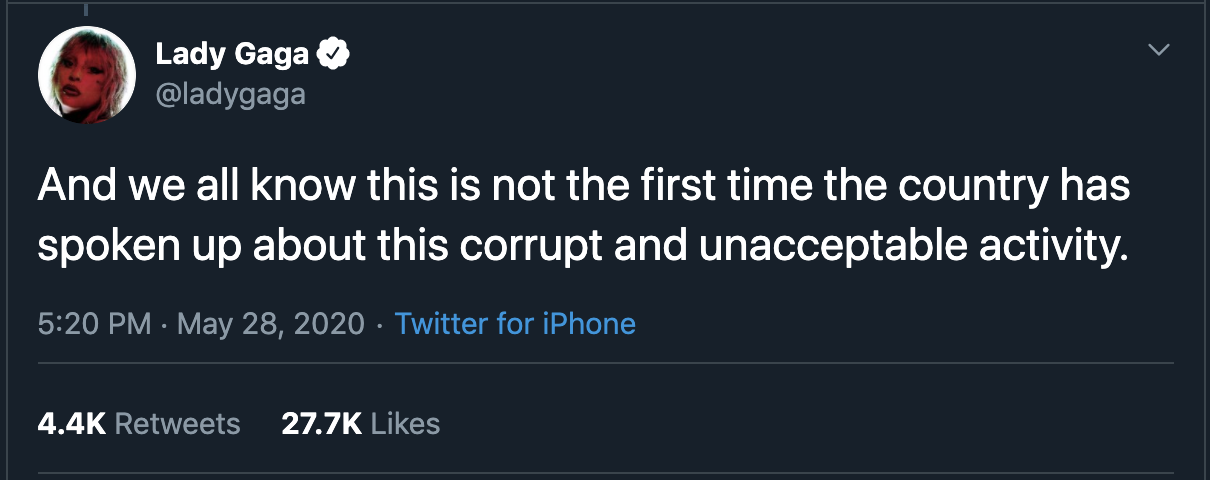Open the Lady Gaga display name
Screen dimensions: 1210x480
[232, 54]
